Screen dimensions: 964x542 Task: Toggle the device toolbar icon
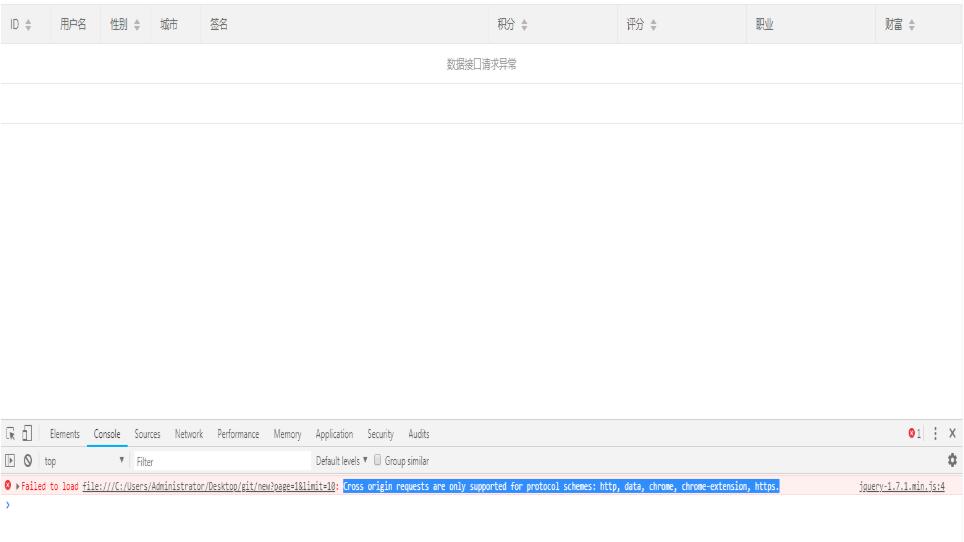[29, 434]
